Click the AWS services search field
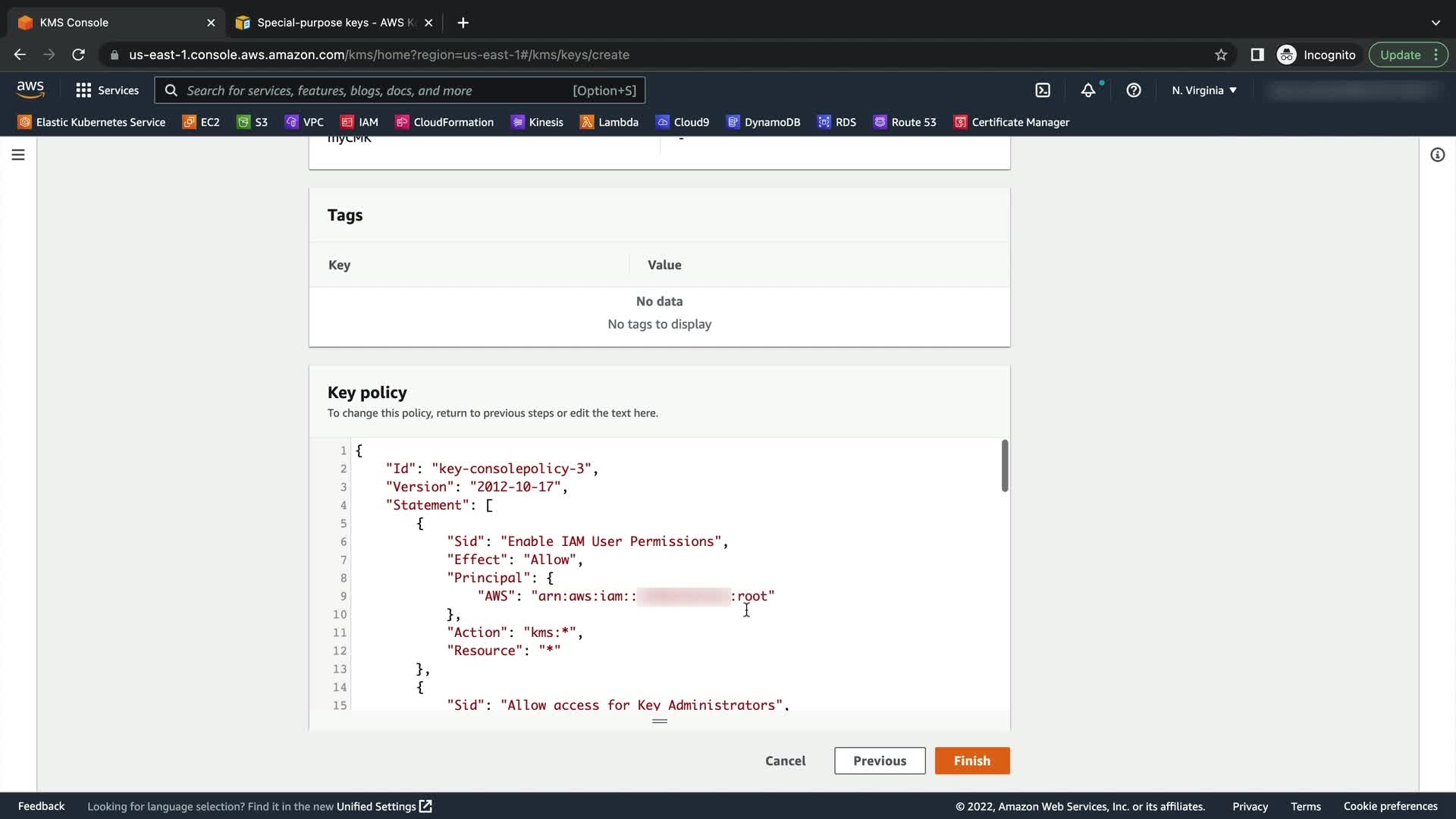Viewport: 1456px width, 819px height. pos(379,90)
